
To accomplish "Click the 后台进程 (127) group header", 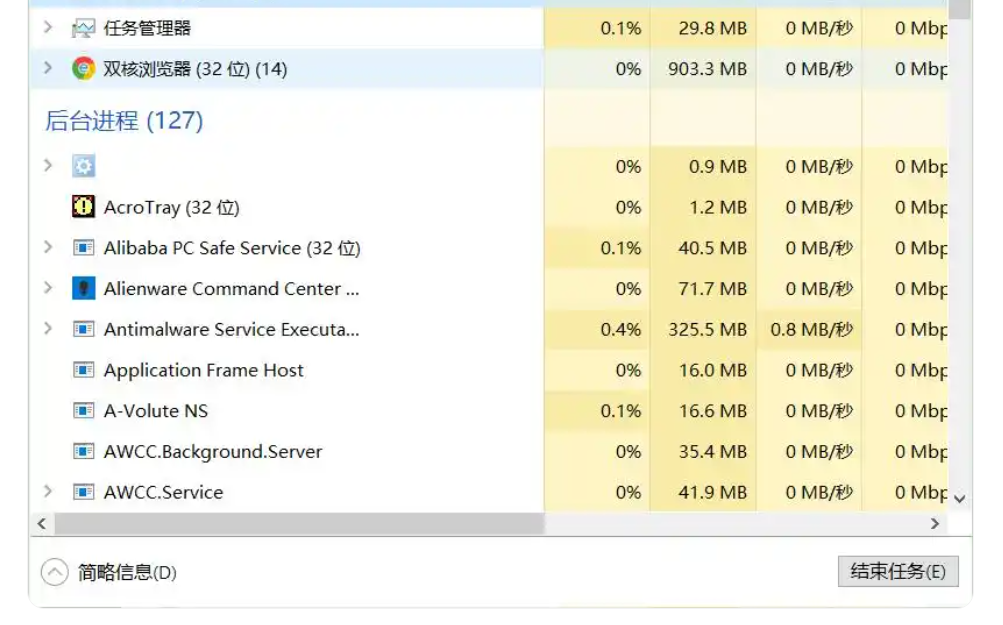I will [x=124, y=120].
